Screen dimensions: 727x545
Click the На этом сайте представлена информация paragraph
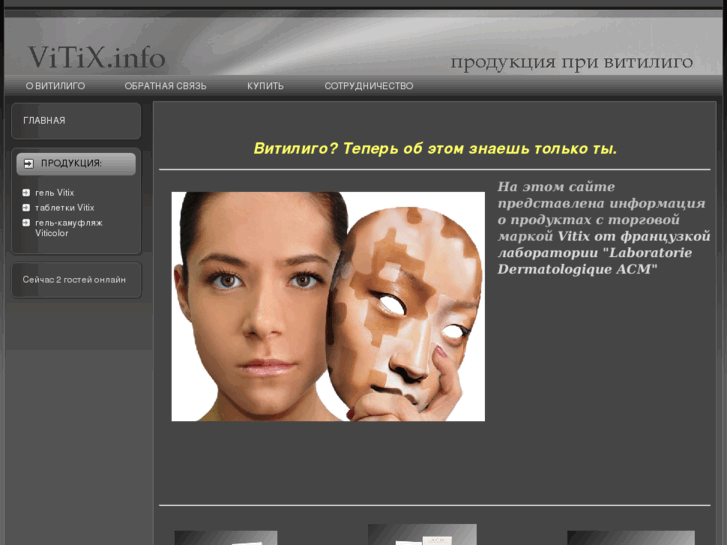point(604,228)
